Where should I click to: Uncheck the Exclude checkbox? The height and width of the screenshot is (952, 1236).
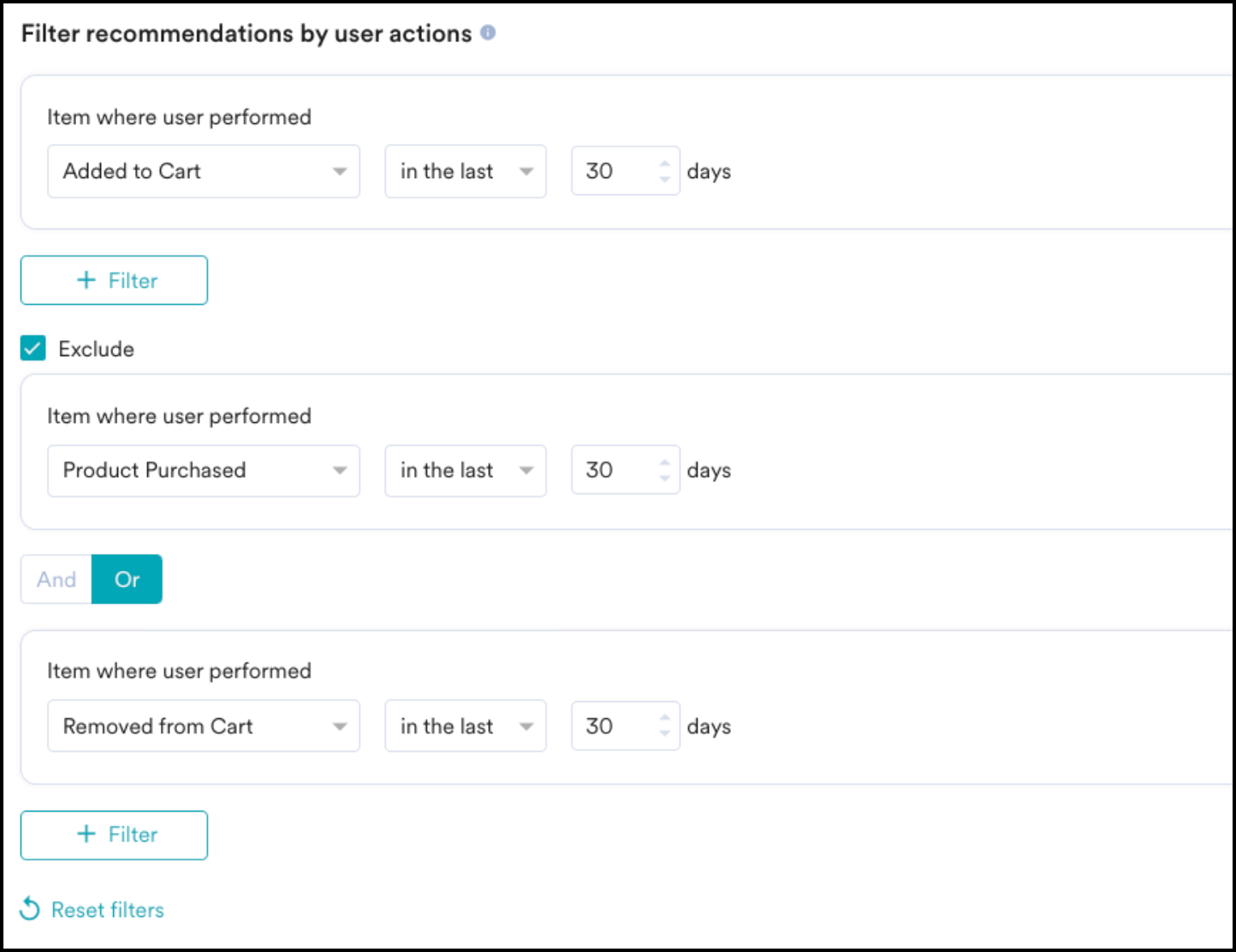click(x=33, y=348)
